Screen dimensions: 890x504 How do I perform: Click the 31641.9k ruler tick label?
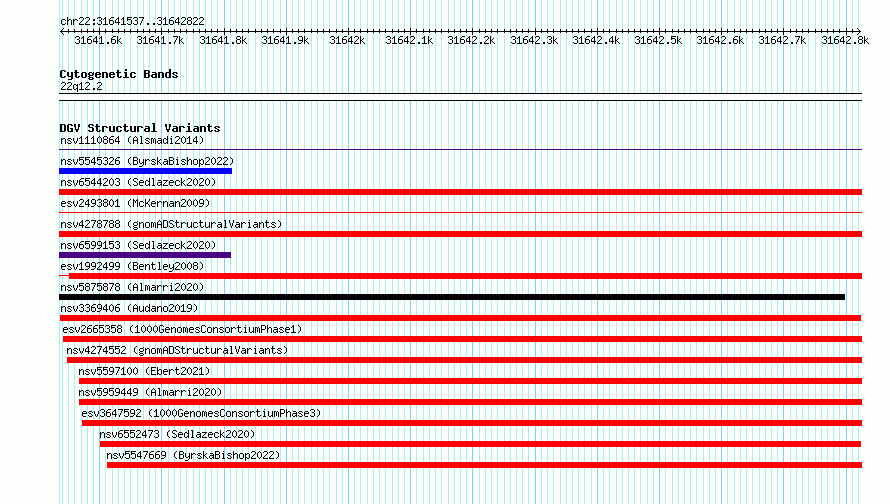click(285, 40)
